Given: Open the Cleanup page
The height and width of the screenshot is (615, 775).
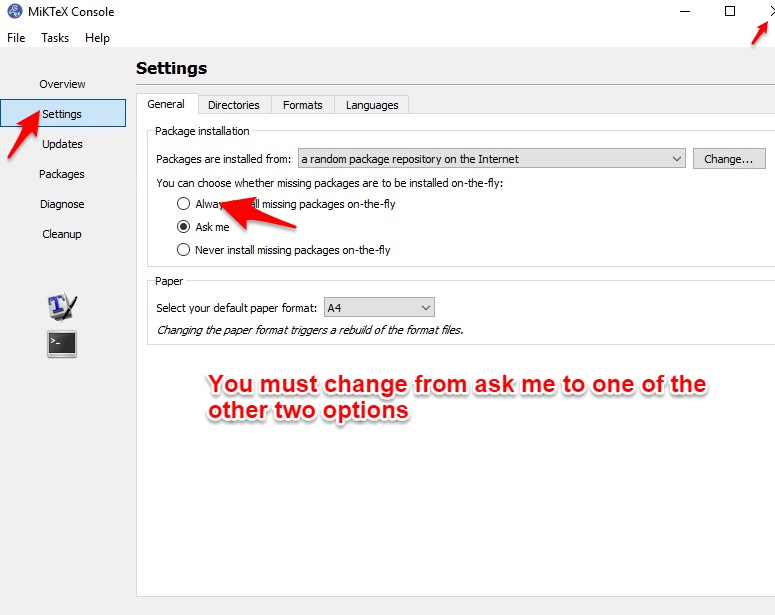Looking at the screenshot, I should 62,234.
